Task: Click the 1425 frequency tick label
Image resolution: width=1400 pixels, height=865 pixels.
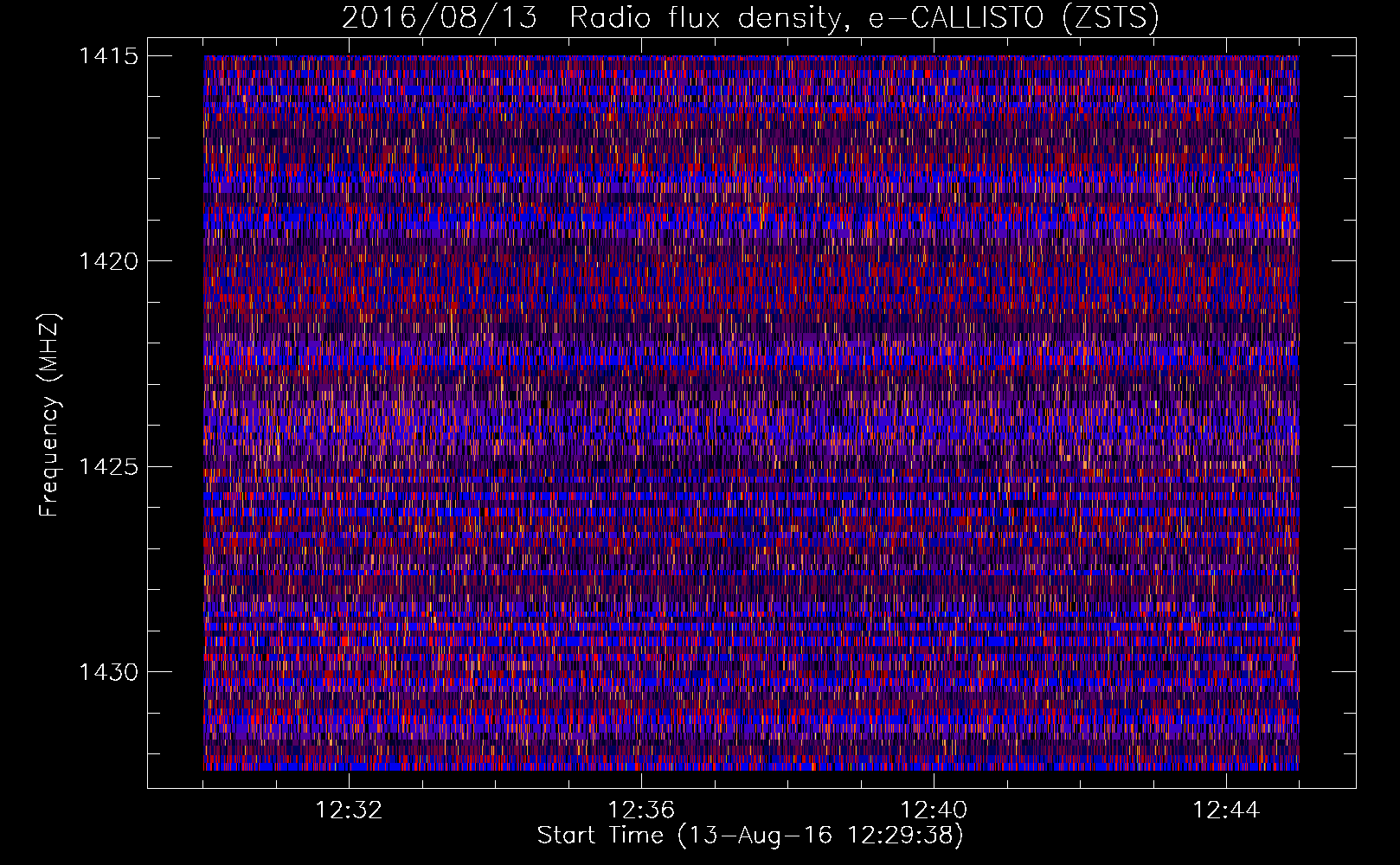Action: tap(109, 467)
